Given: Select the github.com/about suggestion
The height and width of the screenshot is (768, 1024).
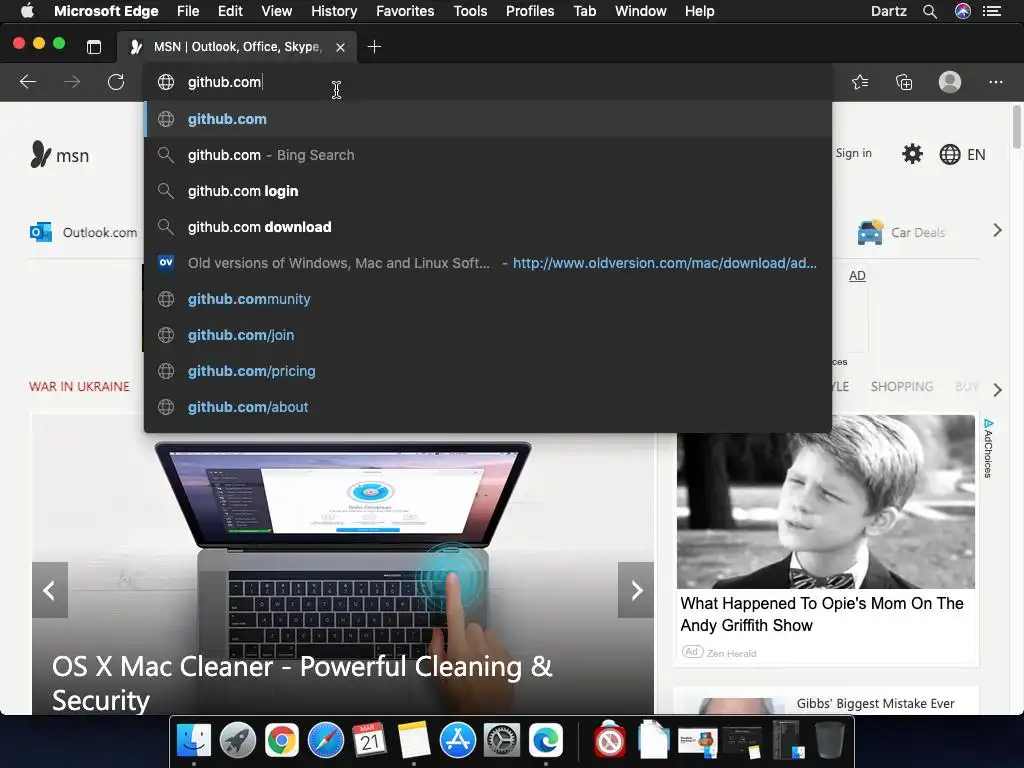Looking at the screenshot, I should tap(488, 406).
